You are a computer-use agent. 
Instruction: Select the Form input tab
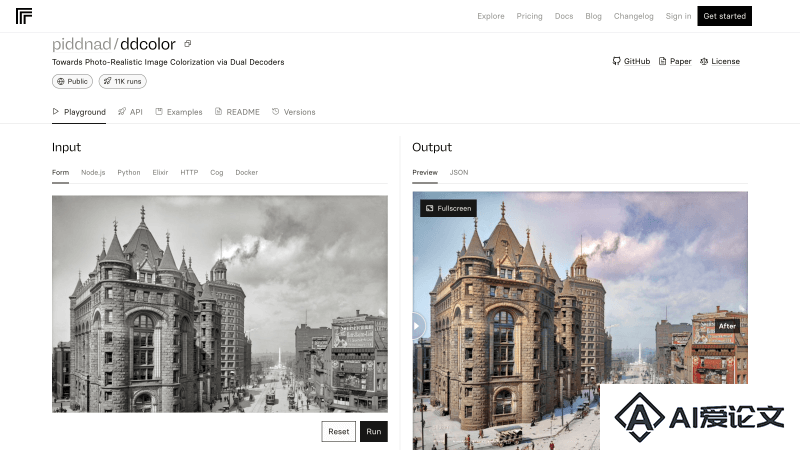60,172
